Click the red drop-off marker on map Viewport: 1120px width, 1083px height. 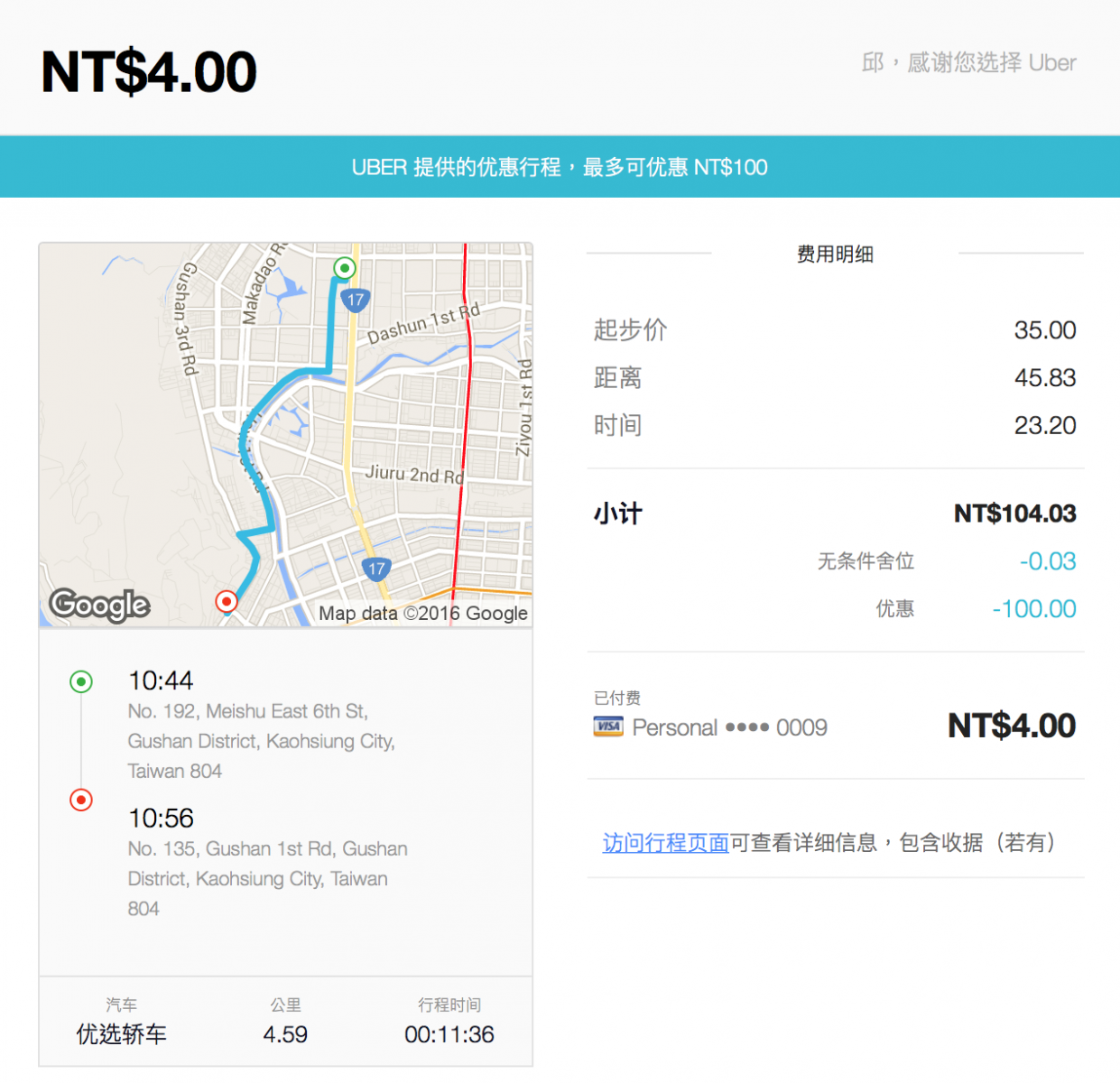(227, 601)
